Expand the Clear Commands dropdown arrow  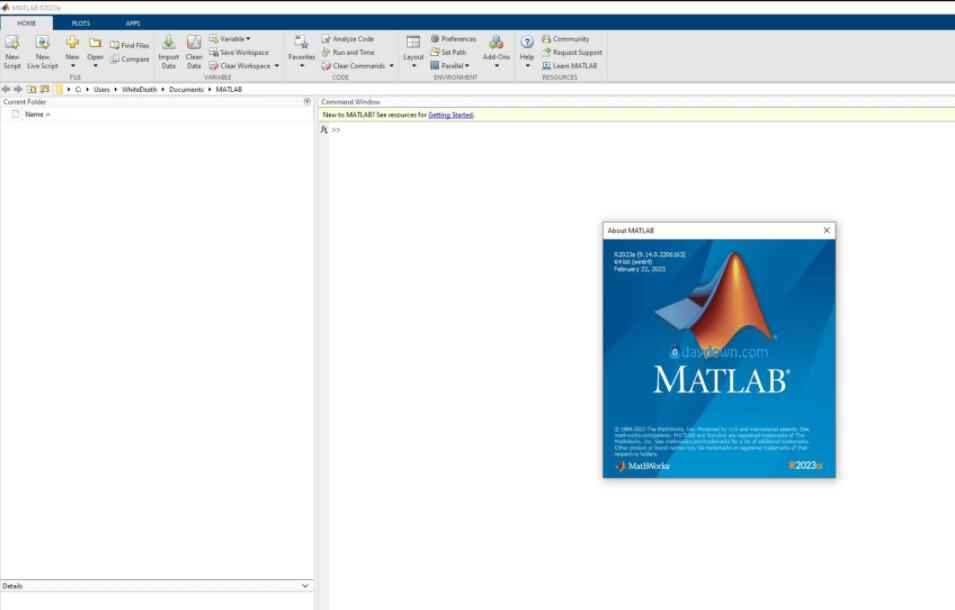[x=392, y=66]
